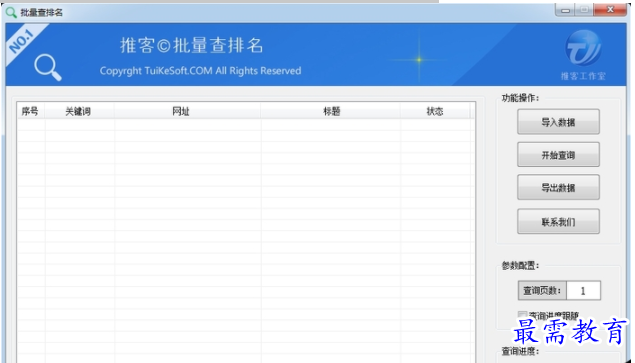
Task: Click the 推客©批量查排名 banner title
Action: tap(192, 45)
